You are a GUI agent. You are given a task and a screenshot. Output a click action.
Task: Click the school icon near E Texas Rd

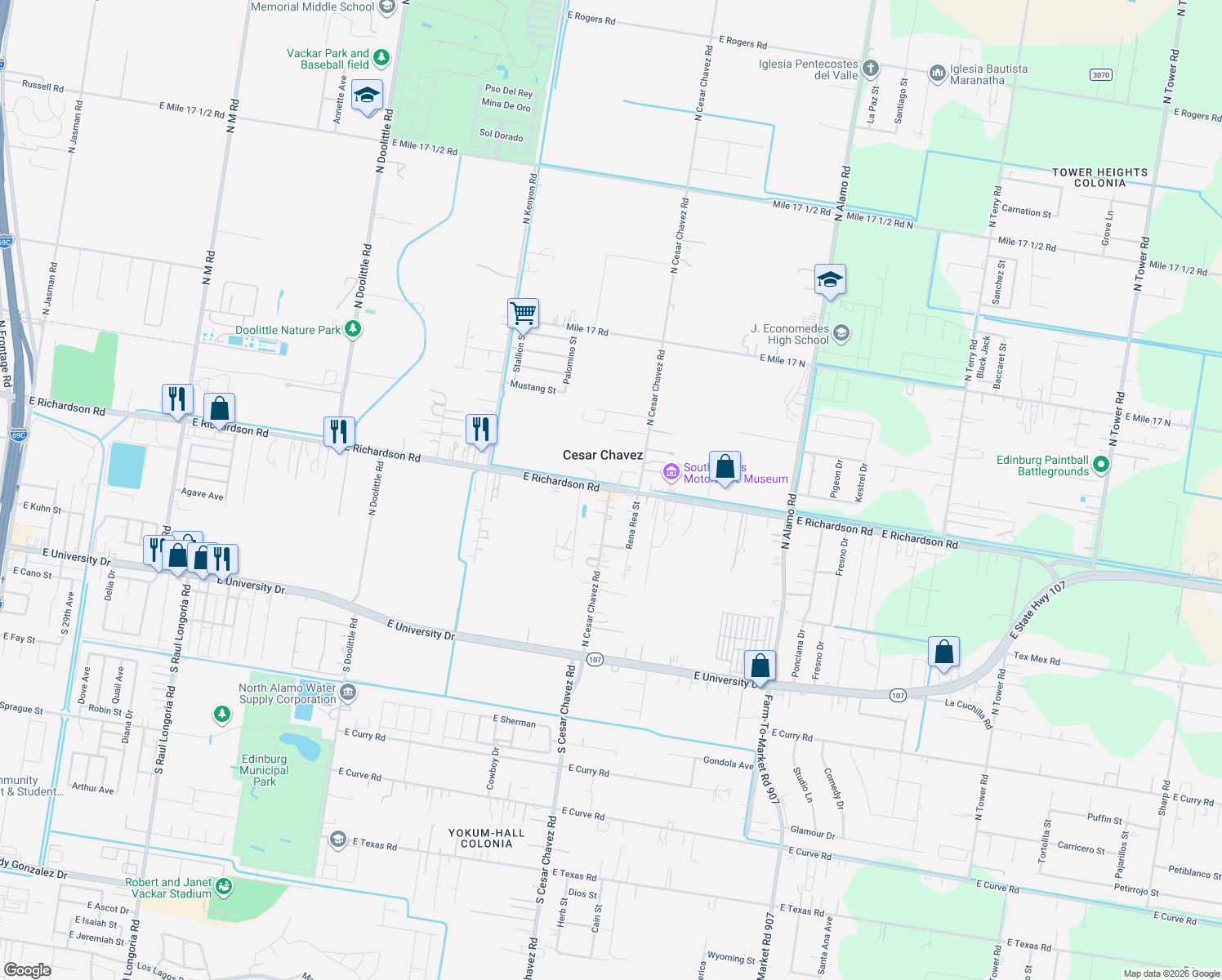point(337,840)
